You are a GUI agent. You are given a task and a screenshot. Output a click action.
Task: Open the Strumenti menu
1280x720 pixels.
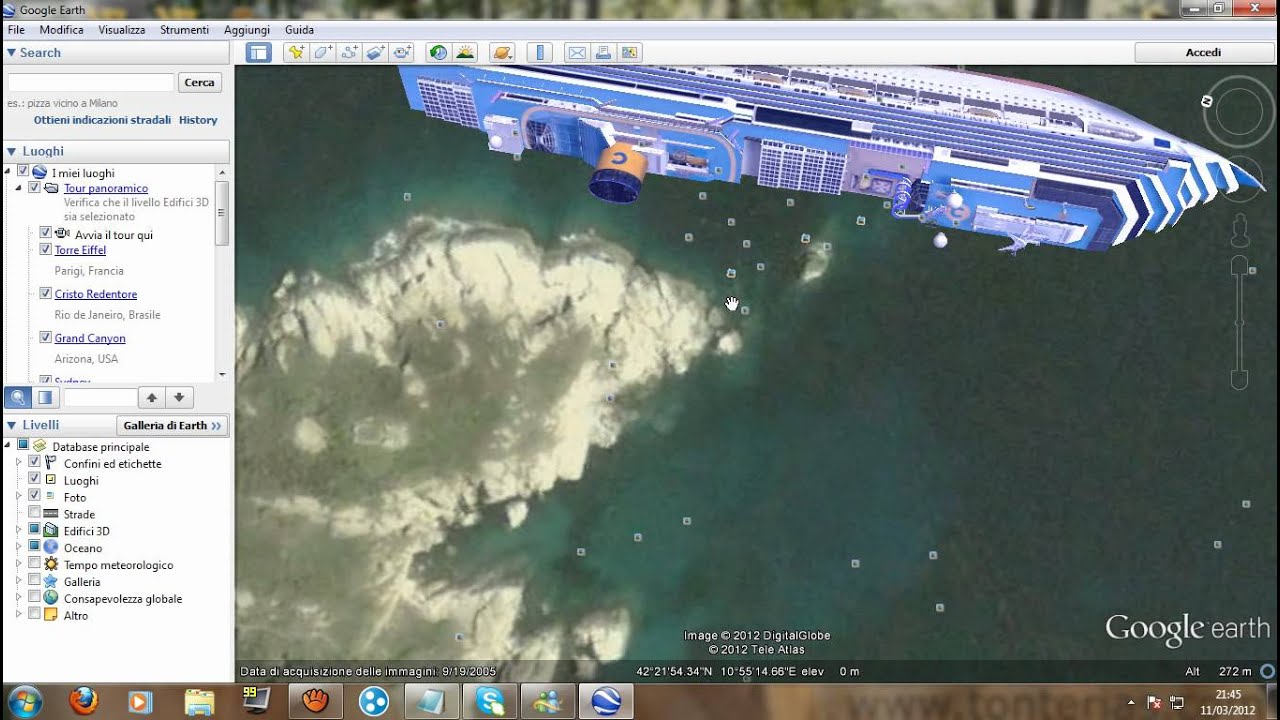coord(185,30)
